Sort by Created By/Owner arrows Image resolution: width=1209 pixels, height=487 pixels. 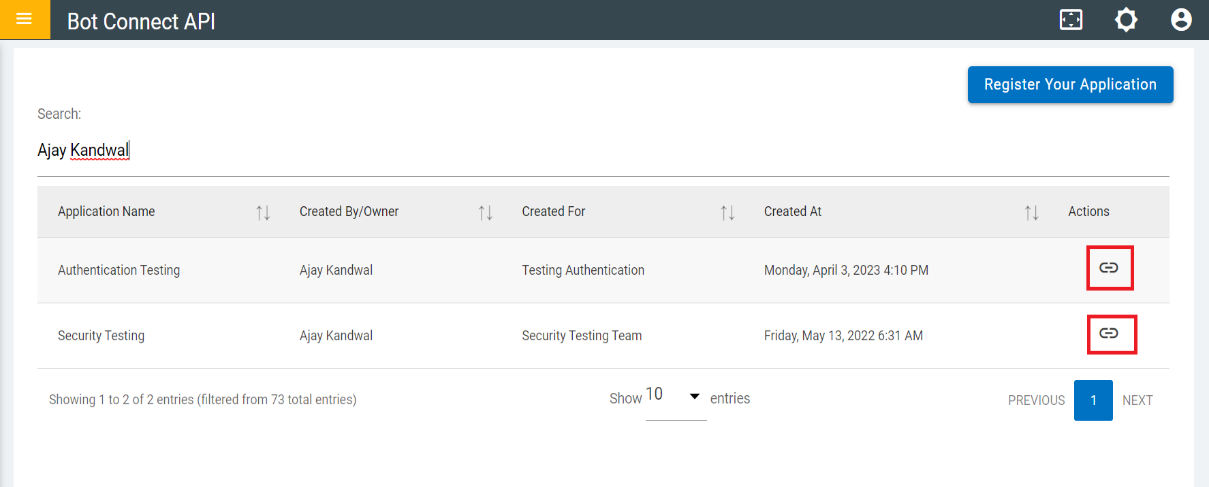(485, 212)
